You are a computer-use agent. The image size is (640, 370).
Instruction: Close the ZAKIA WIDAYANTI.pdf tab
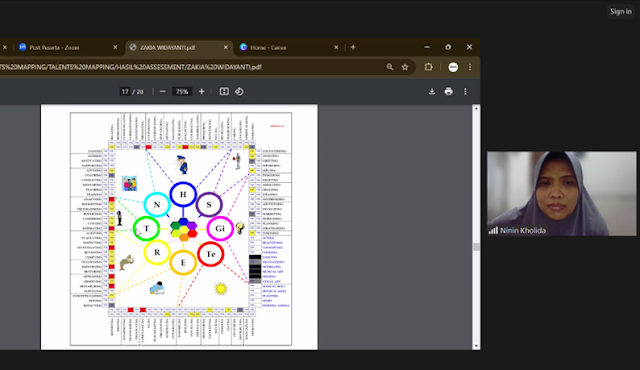pyautogui.click(x=226, y=47)
